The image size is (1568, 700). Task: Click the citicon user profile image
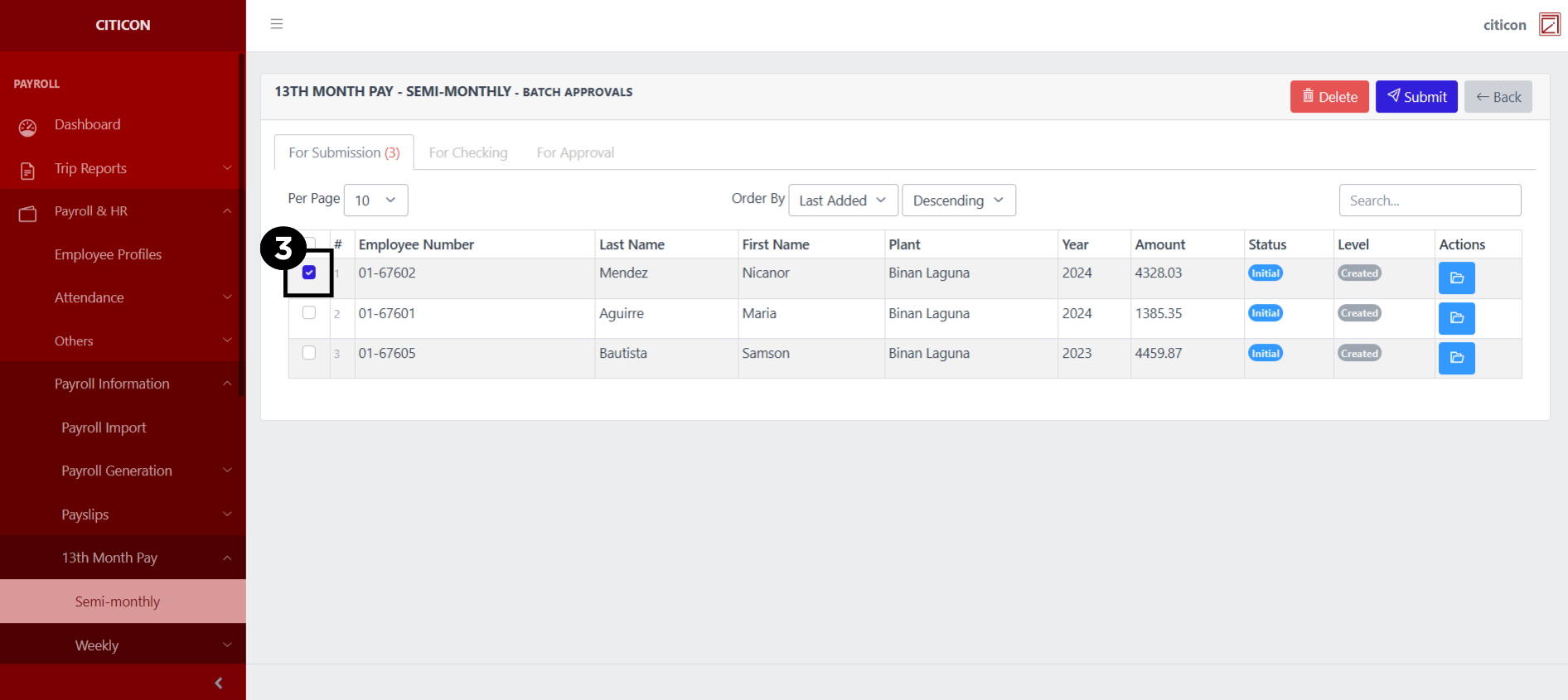[x=1549, y=25]
